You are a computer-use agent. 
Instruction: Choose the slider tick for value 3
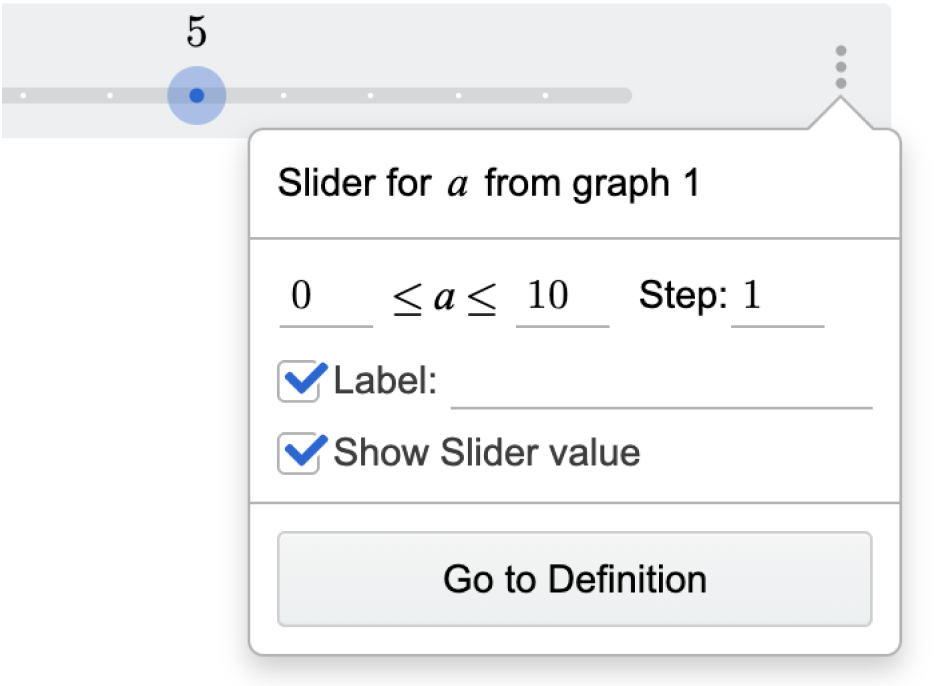23,96
